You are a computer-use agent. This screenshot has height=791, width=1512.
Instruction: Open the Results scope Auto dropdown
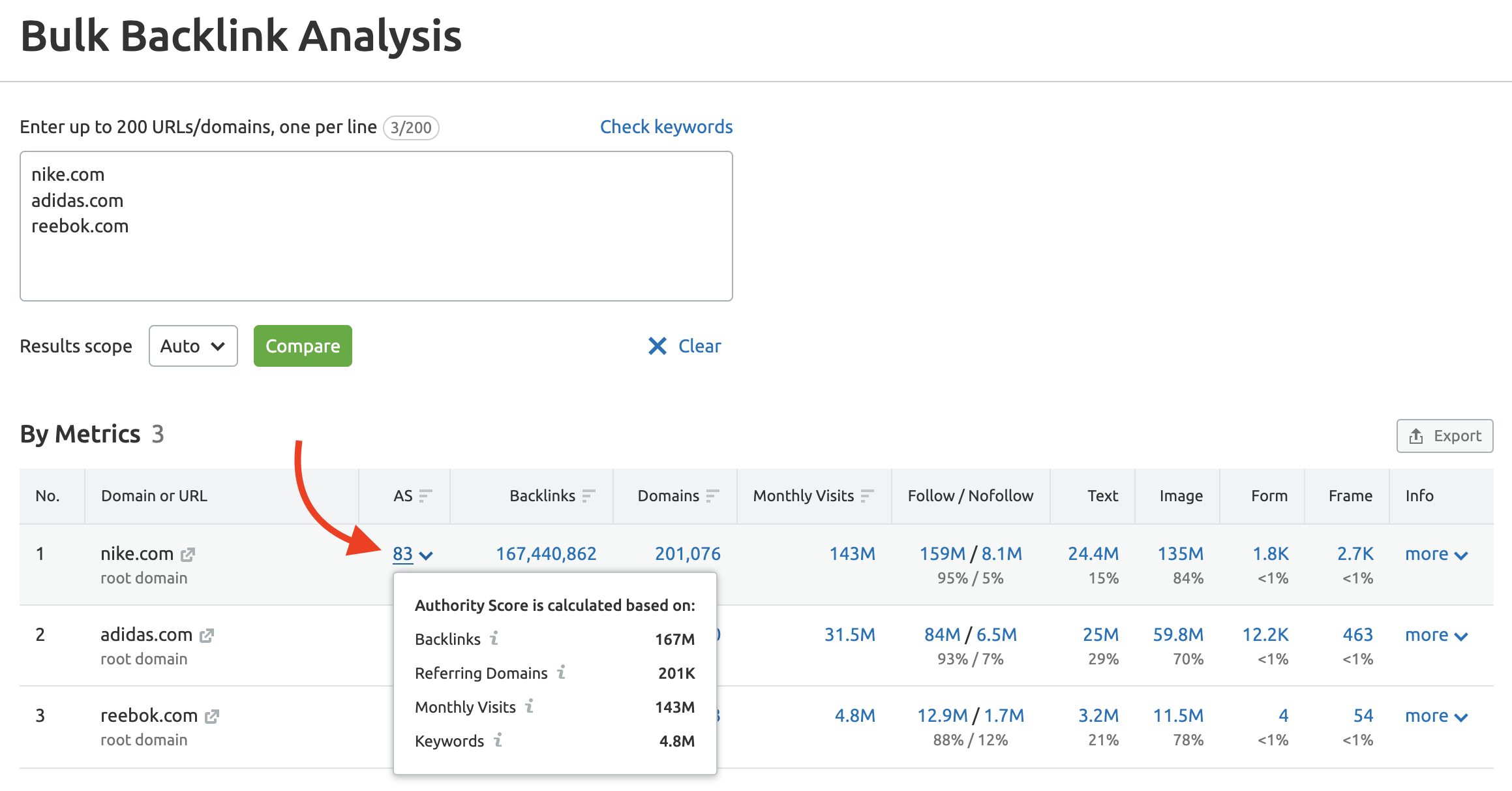(x=193, y=346)
